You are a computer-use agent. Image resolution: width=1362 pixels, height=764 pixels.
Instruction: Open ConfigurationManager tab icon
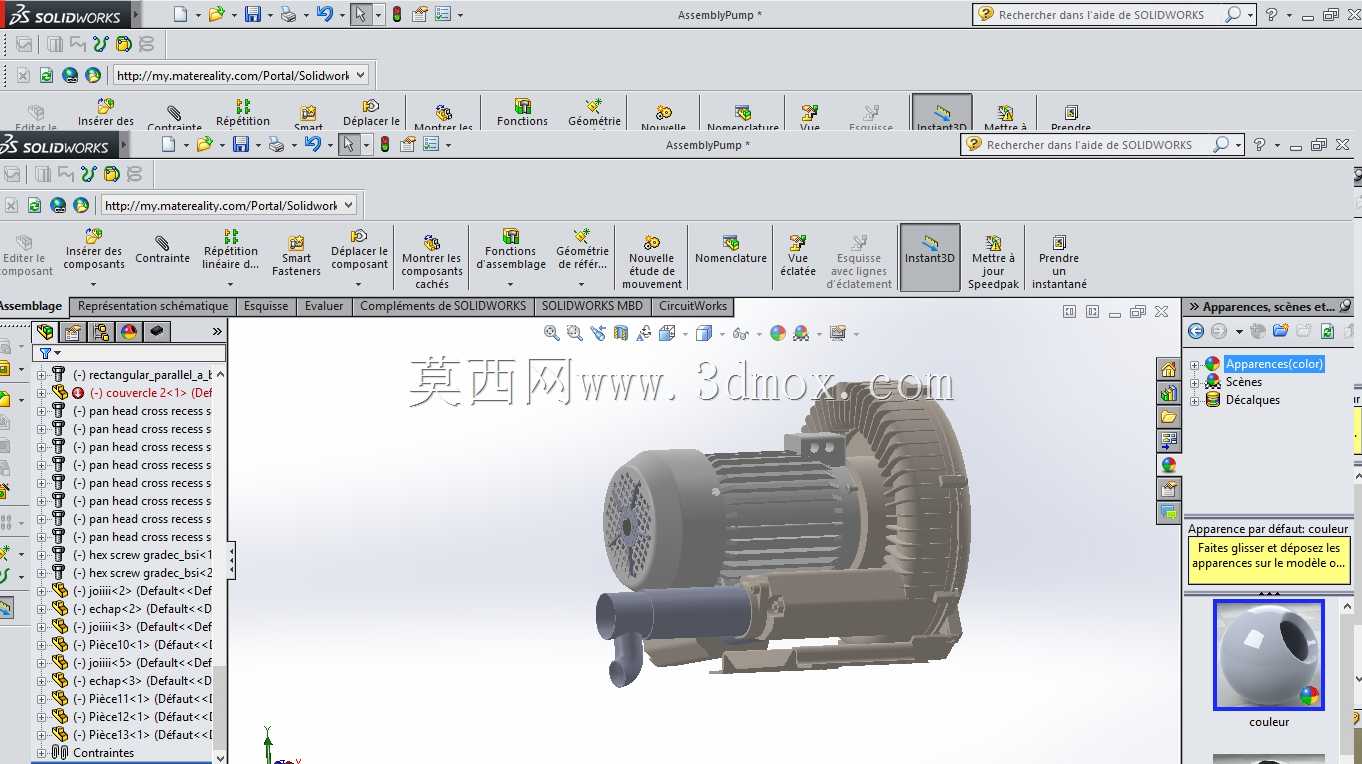[101, 332]
